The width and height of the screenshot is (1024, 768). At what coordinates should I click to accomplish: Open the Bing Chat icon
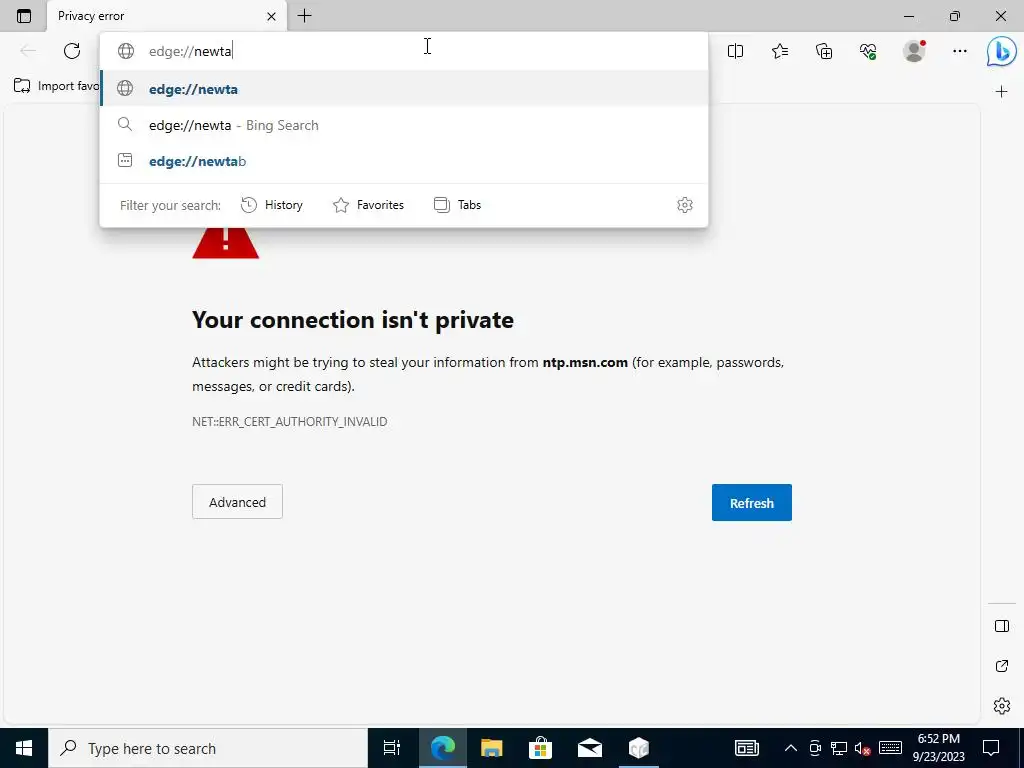[1001, 52]
